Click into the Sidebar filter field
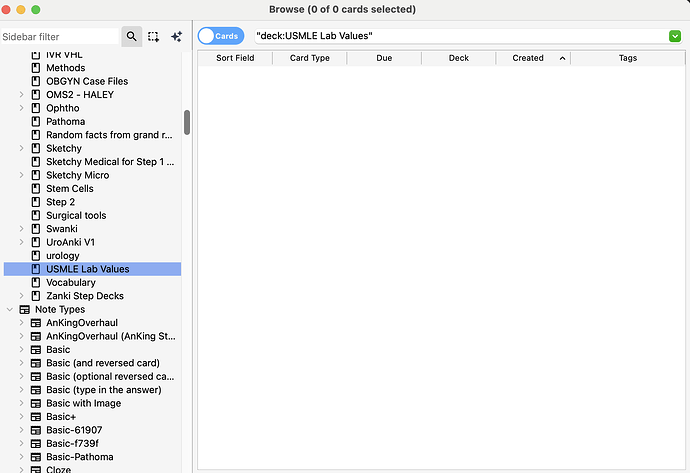690x473 pixels. coord(58,36)
